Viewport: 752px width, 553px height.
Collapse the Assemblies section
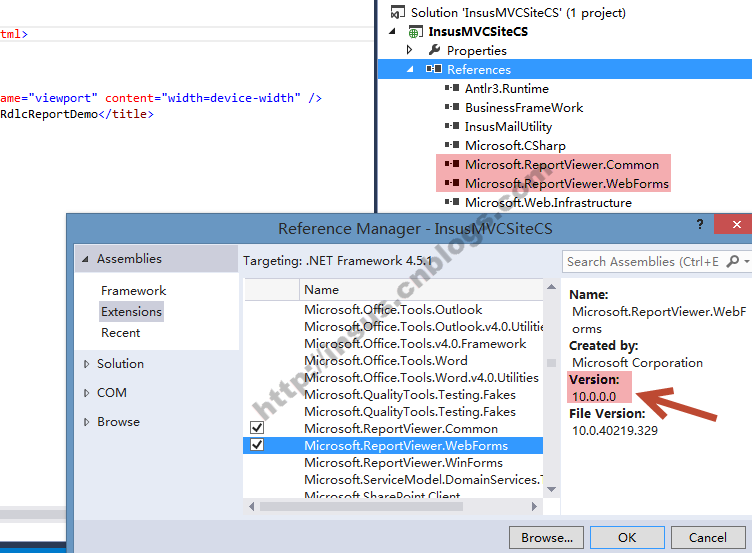[85, 259]
